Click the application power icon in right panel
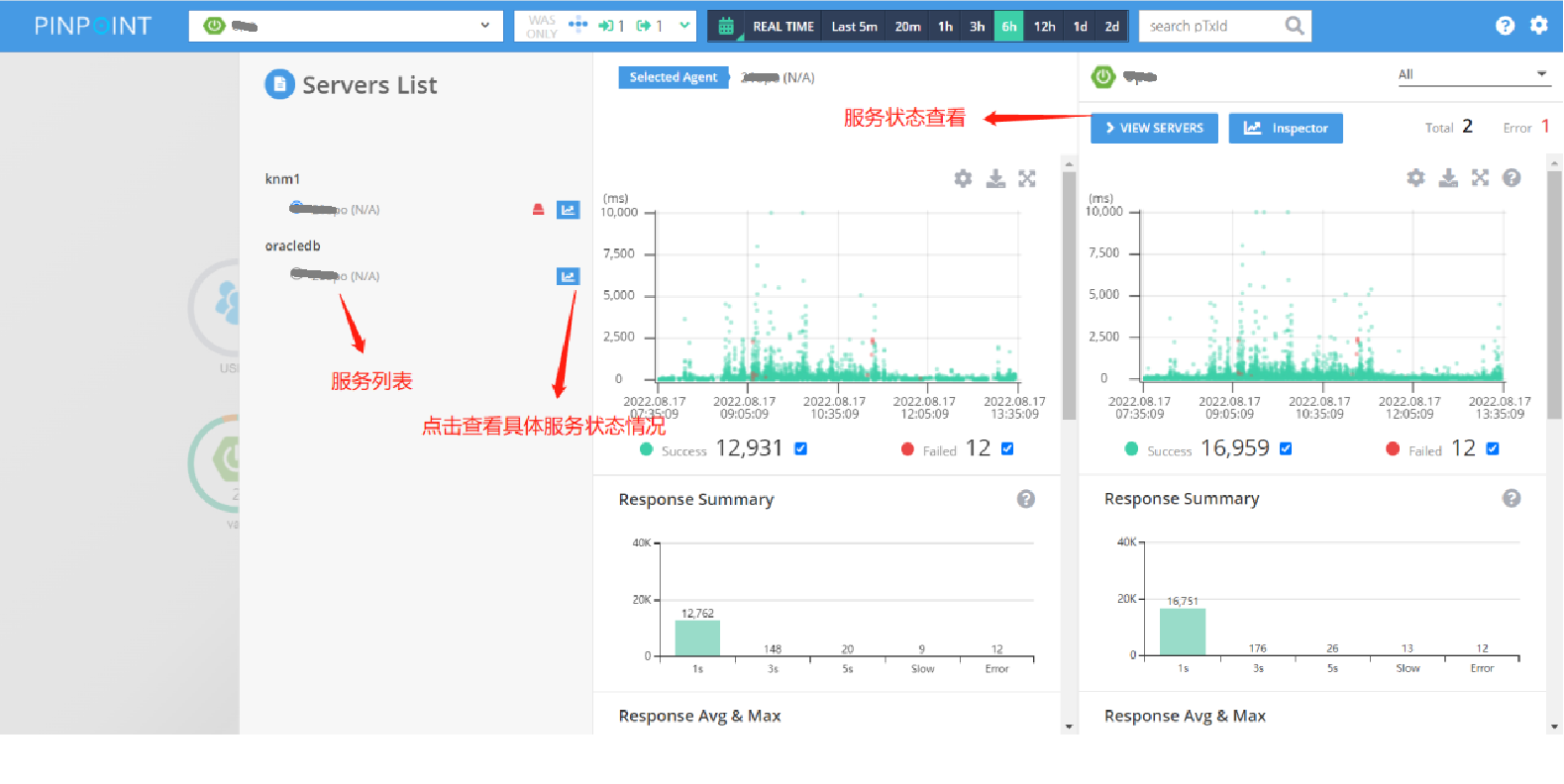Image resolution: width=1564 pixels, height=784 pixels. [x=1103, y=76]
